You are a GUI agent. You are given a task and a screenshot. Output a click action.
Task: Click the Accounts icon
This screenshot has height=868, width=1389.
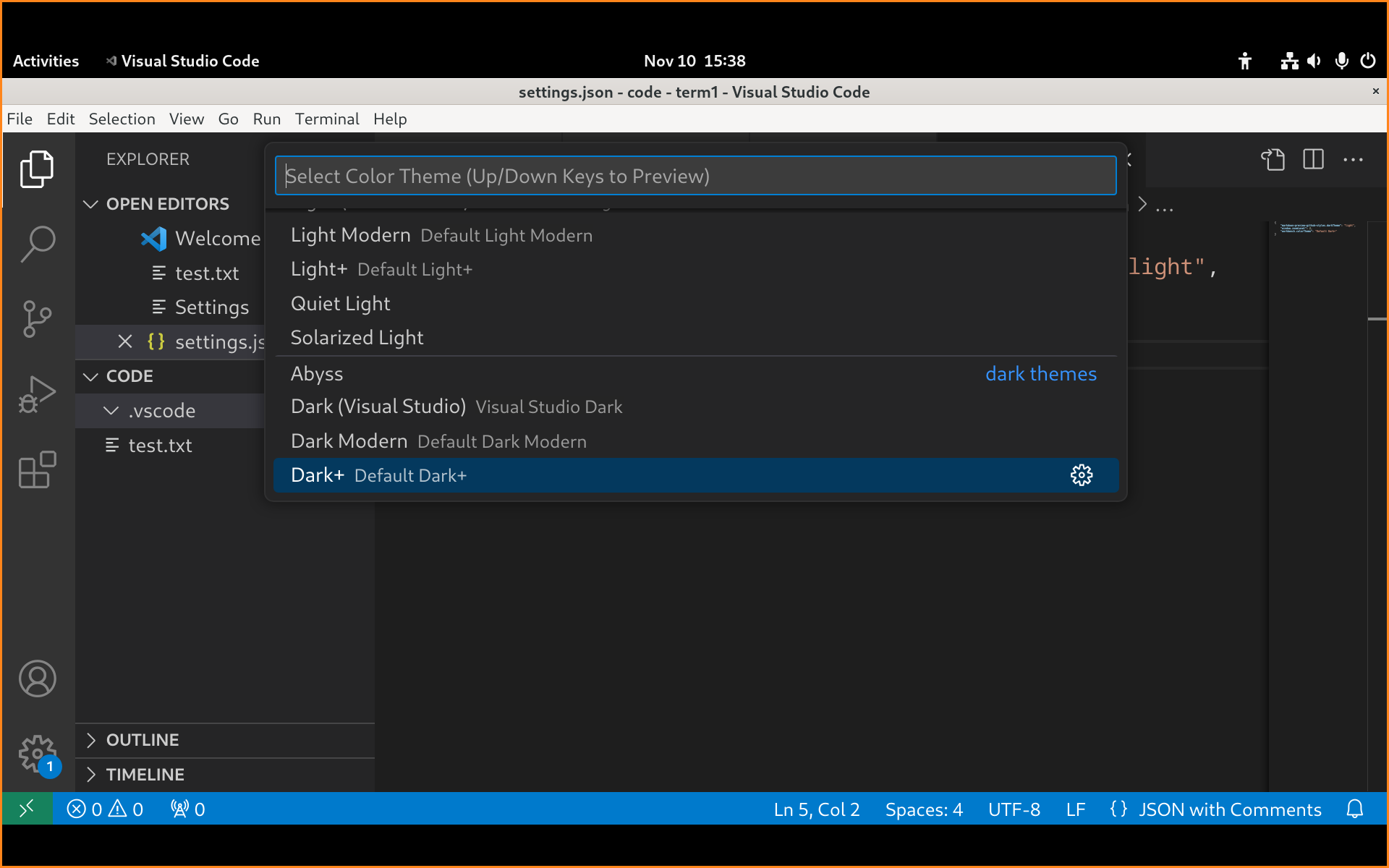click(38, 678)
